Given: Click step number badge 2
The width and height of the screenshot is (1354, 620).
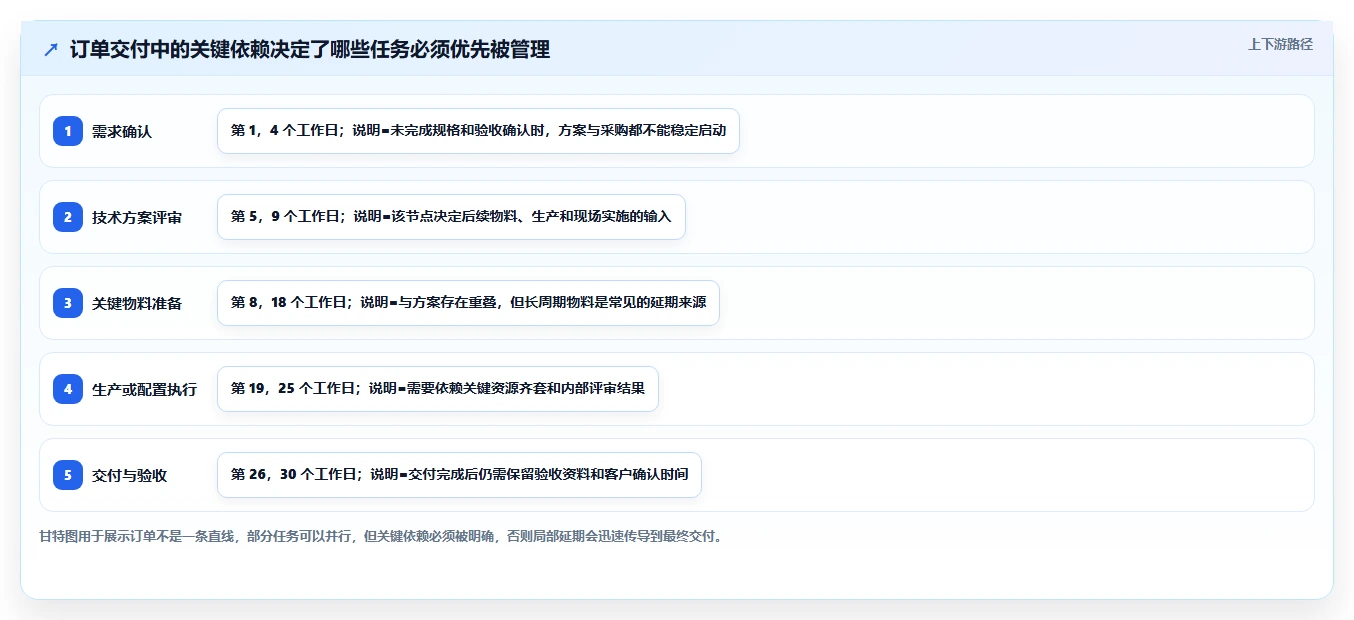Looking at the screenshot, I should [x=68, y=217].
